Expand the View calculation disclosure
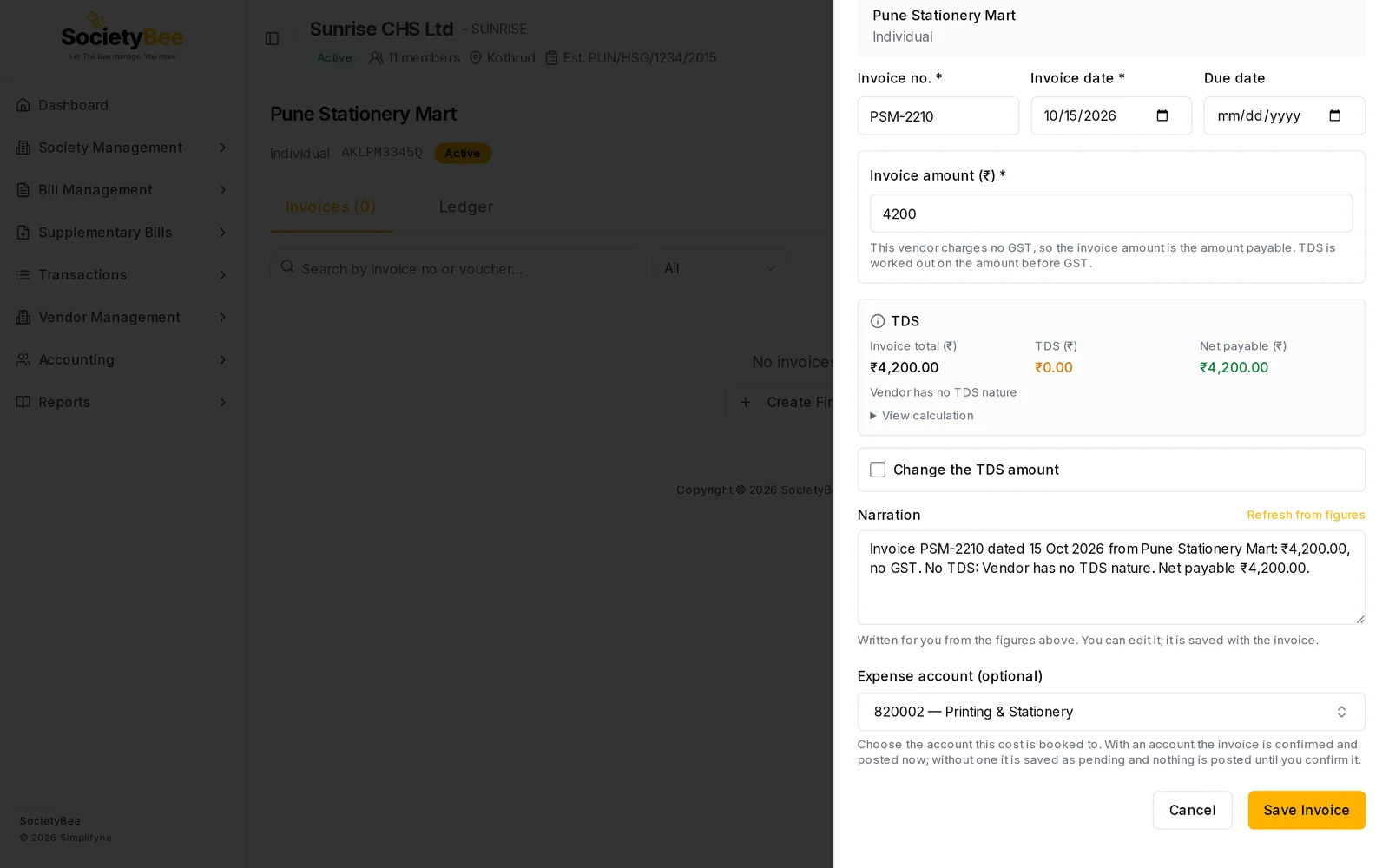 (x=922, y=416)
